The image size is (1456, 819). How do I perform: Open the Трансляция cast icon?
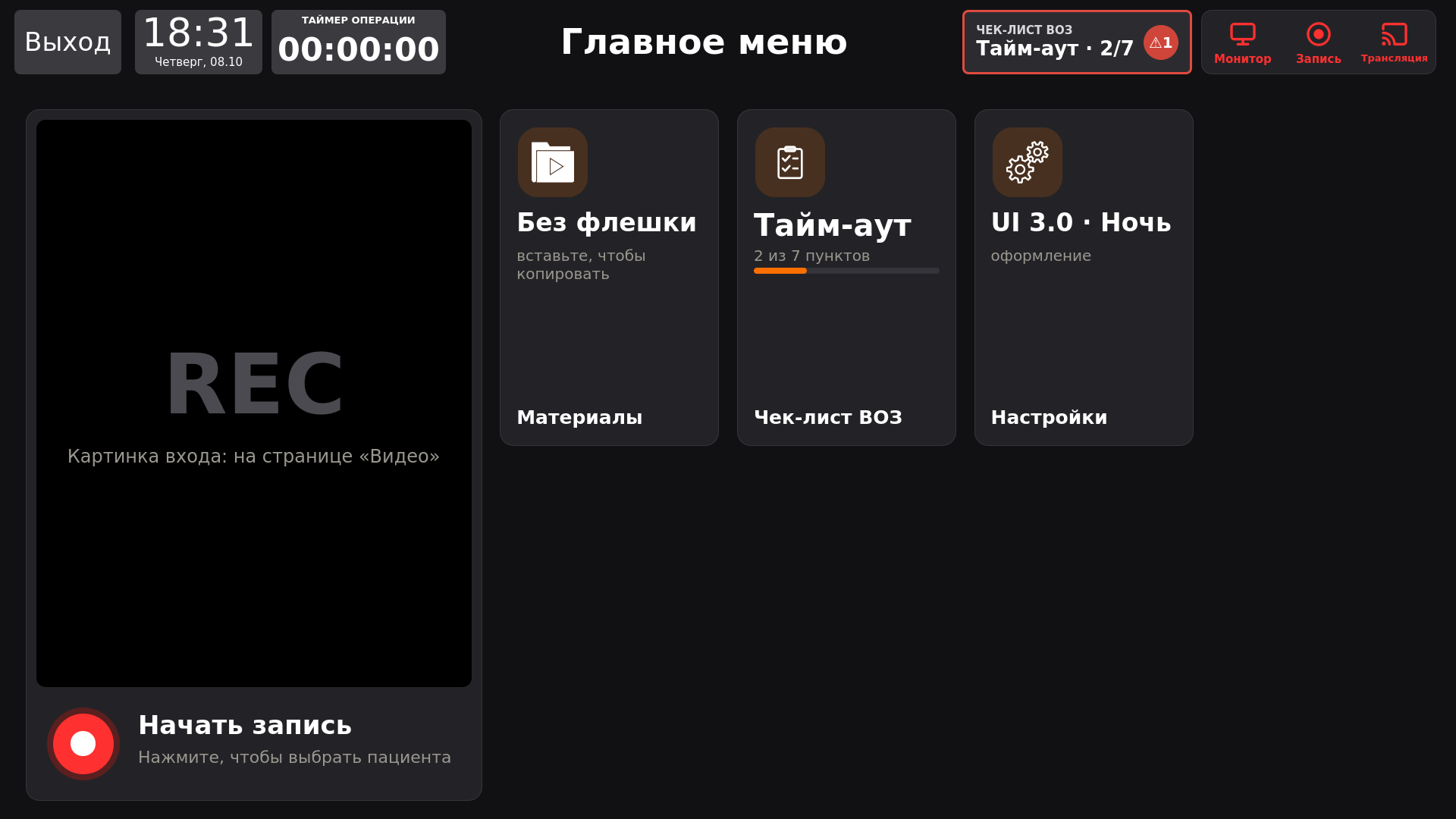point(1394,34)
